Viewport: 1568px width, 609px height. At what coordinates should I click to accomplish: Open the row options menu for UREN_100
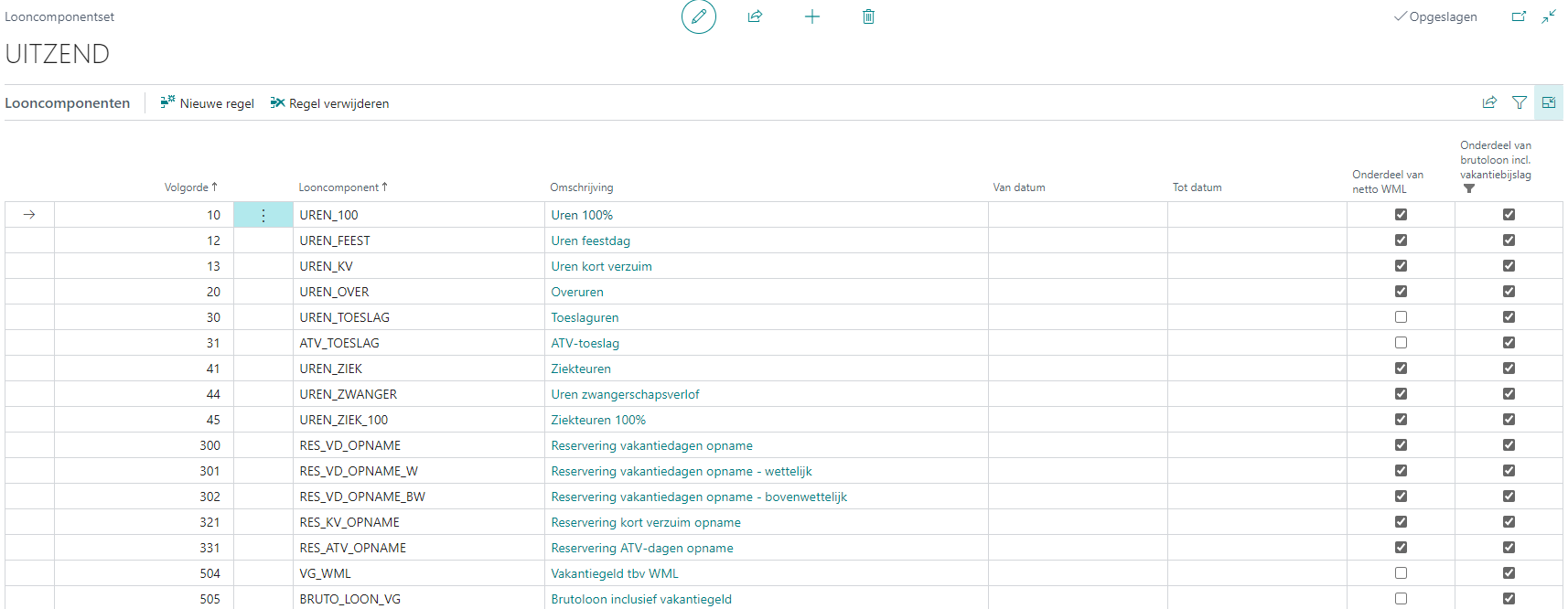263,215
